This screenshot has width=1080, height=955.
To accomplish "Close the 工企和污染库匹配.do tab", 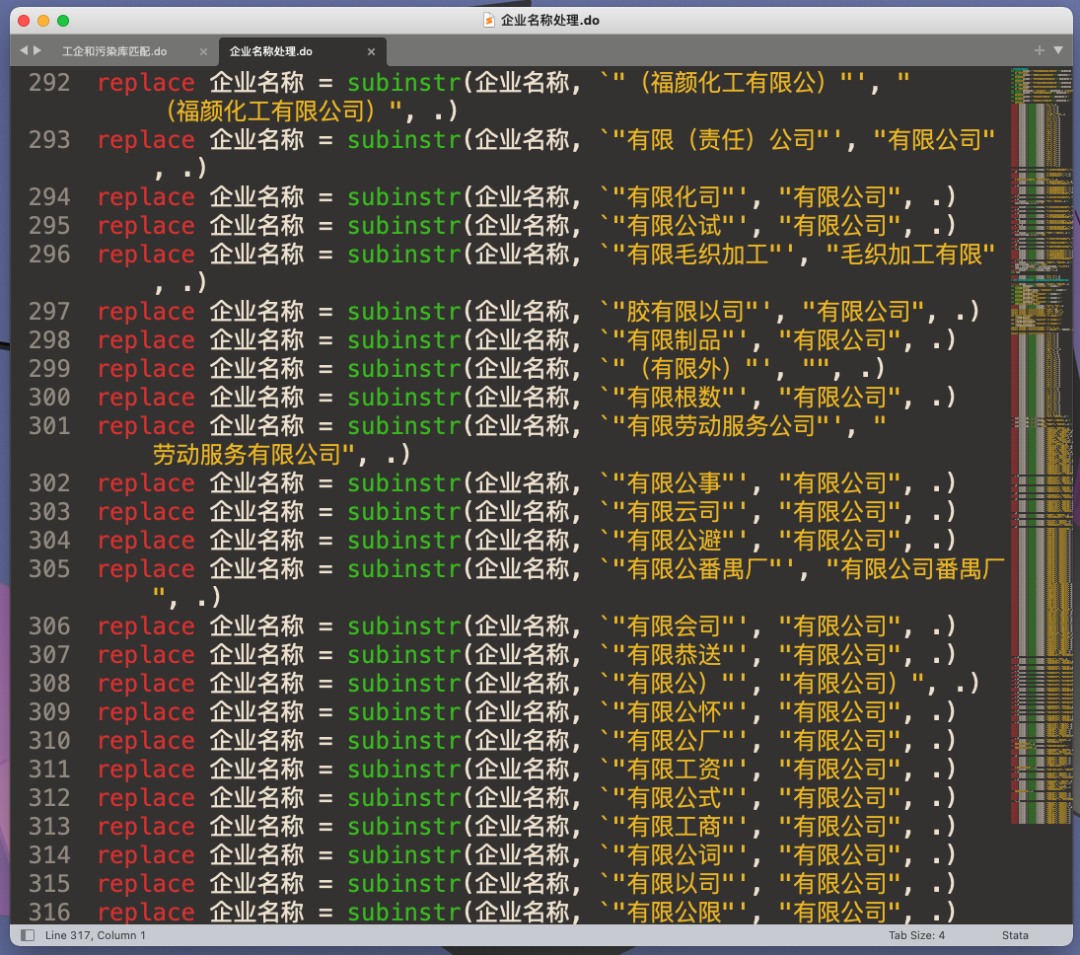I will (x=203, y=51).
